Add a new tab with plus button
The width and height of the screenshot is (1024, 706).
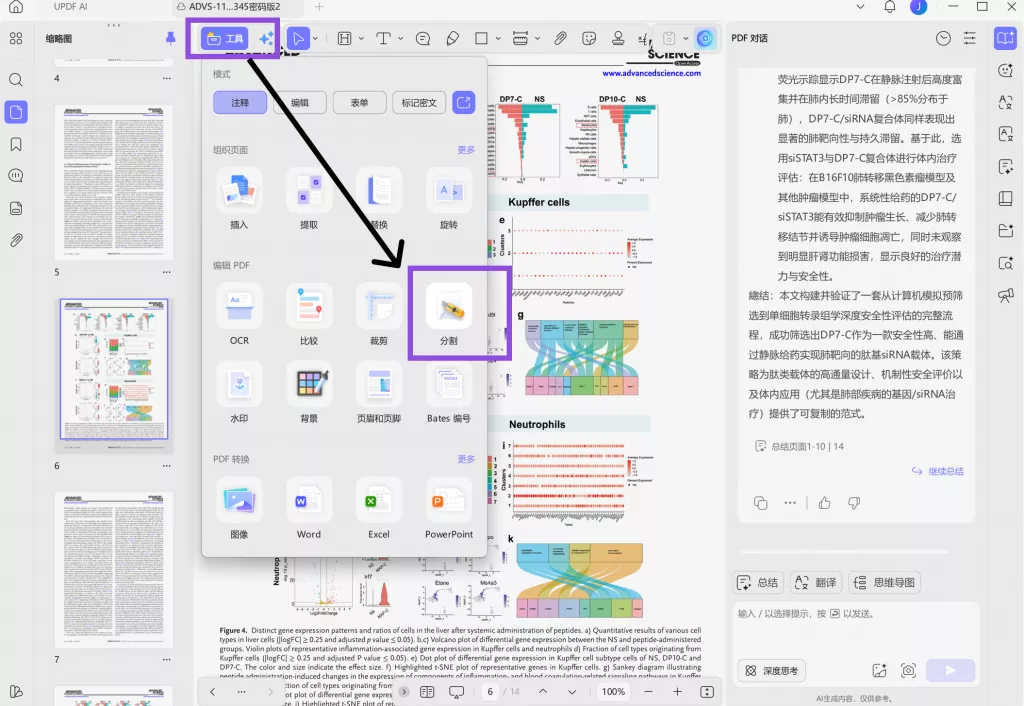pyautogui.click(x=319, y=7)
